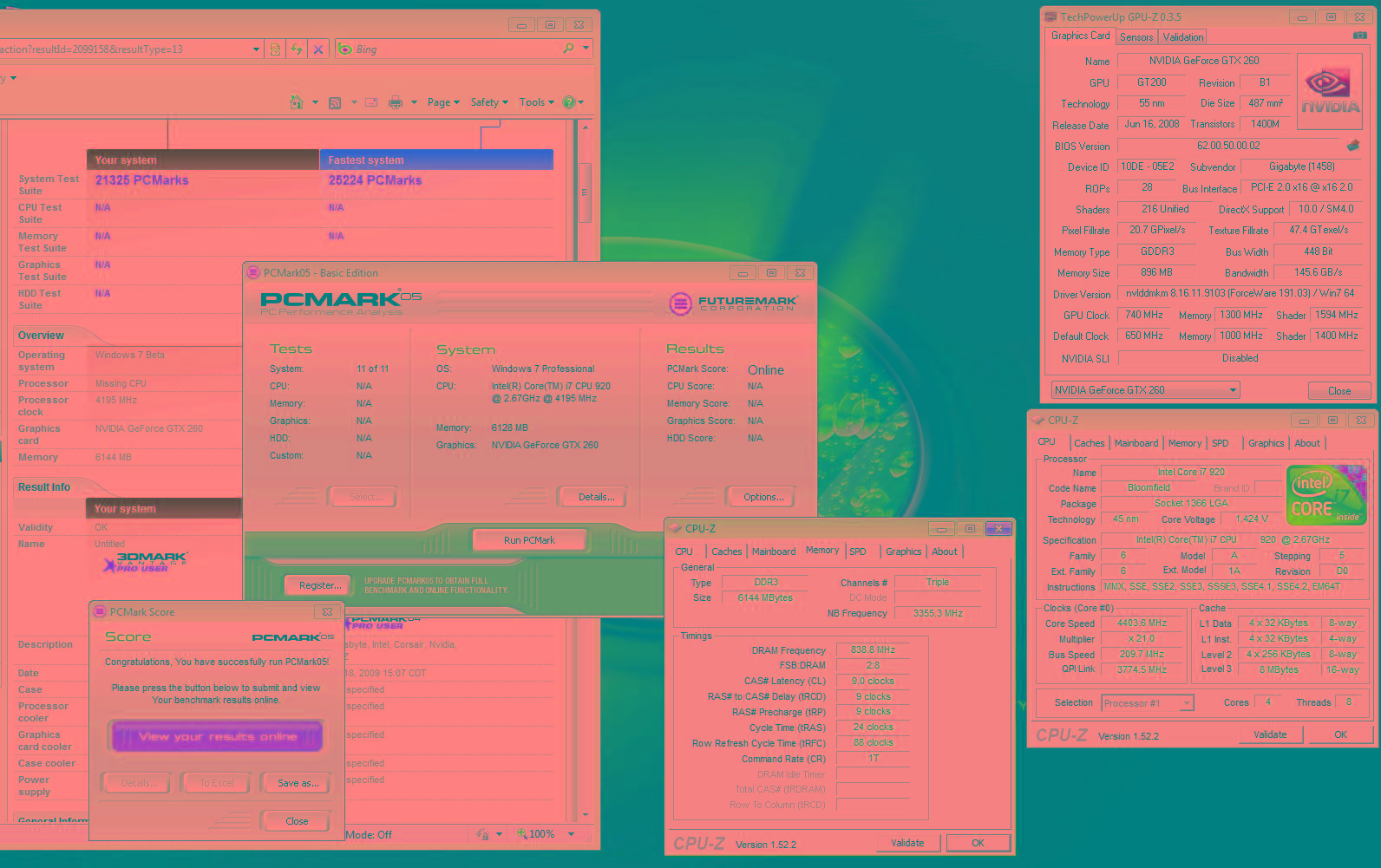Open the address bar history dropdown
Image resolution: width=1381 pixels, height=868 pixels.
[256, 49]
